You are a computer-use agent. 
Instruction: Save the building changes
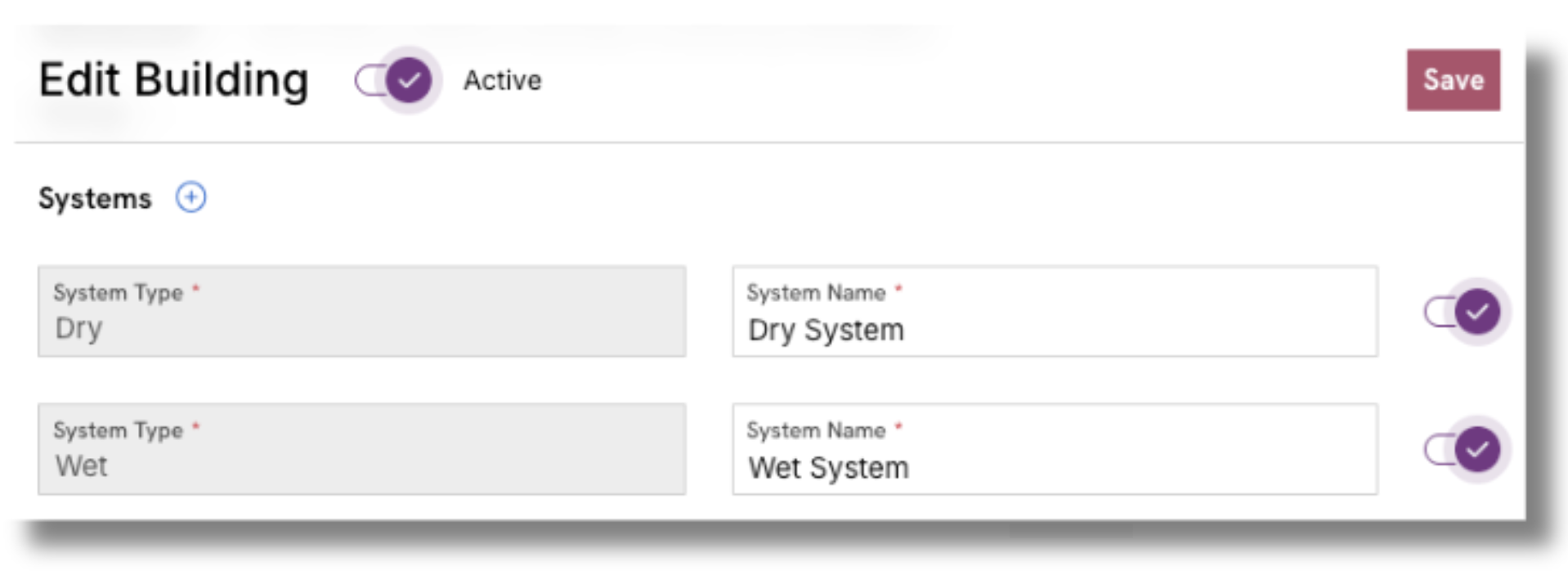pos(1453,80)
